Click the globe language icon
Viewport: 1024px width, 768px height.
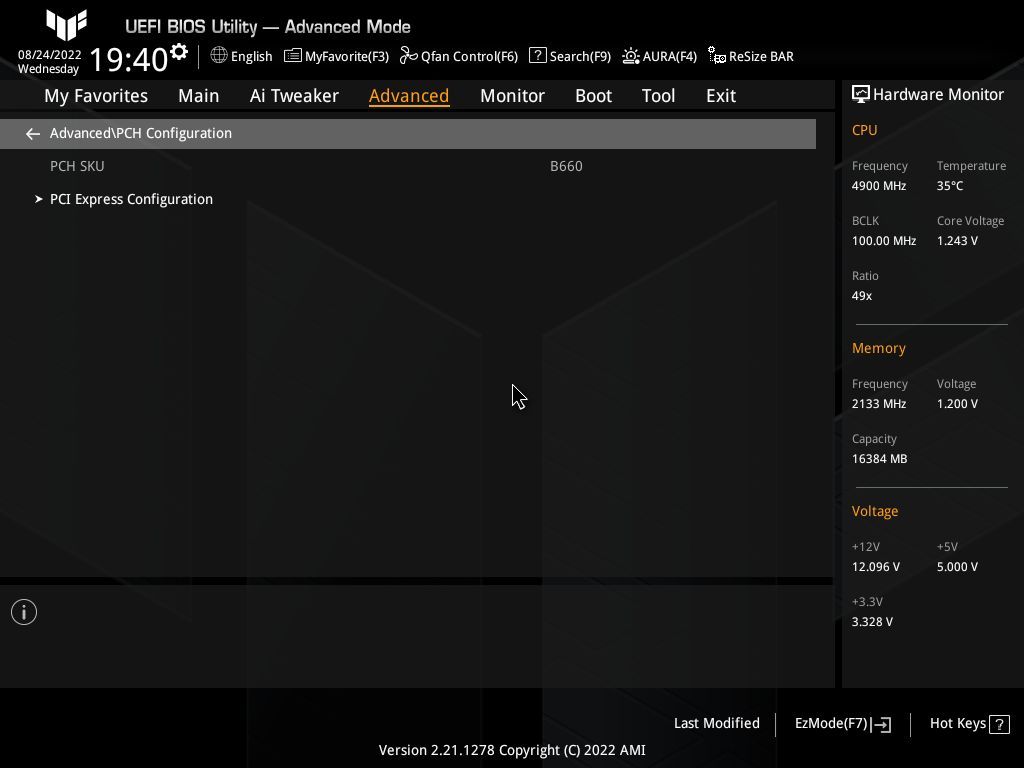(x=219, y=56)
